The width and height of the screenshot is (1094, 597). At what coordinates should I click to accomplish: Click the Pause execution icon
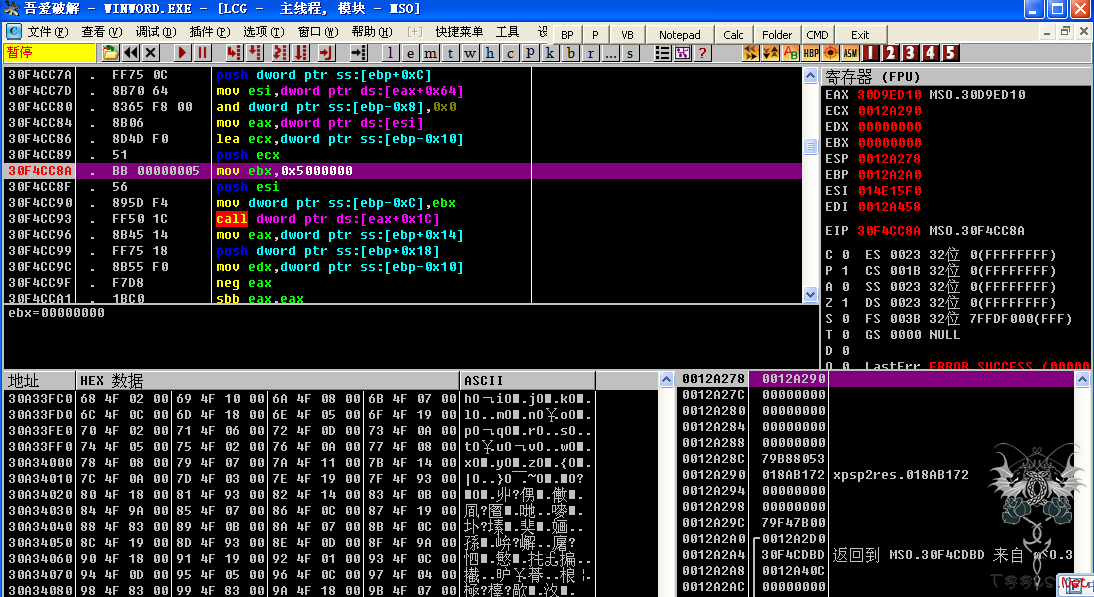(202, 53)
